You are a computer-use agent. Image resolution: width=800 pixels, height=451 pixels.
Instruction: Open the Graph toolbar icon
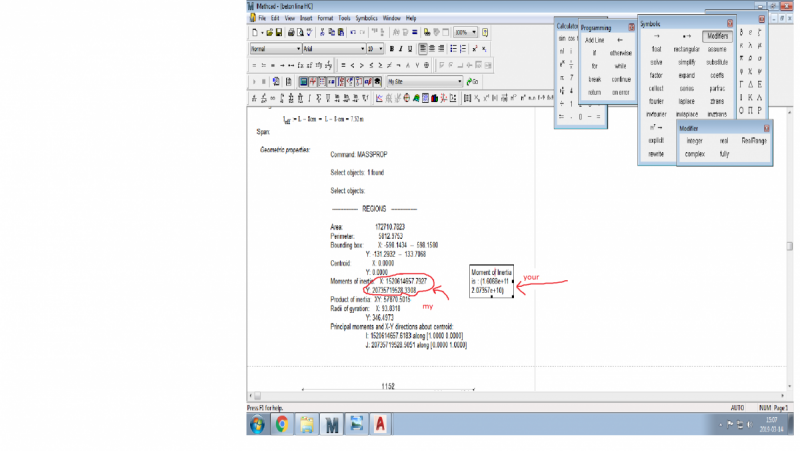coord(313,82)
